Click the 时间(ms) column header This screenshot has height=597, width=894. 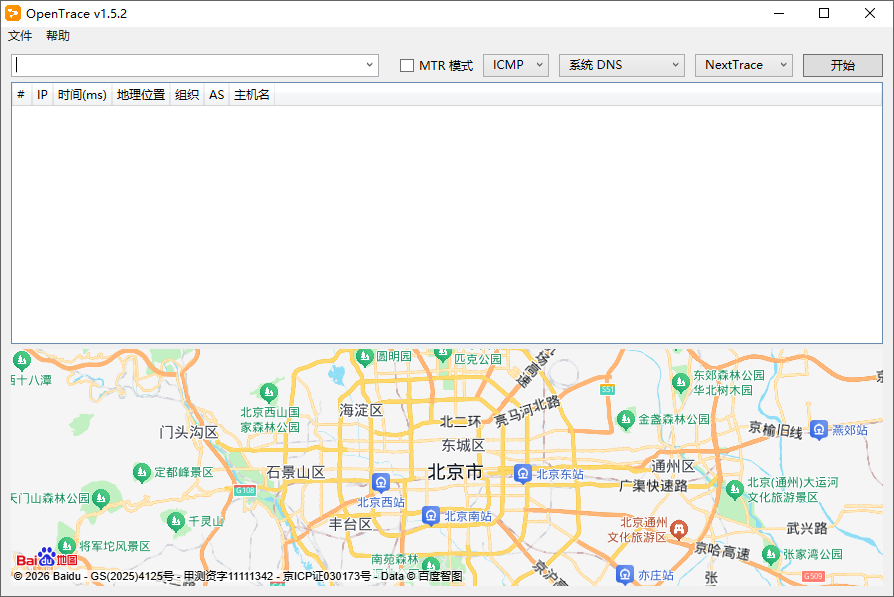click(82, 95)
